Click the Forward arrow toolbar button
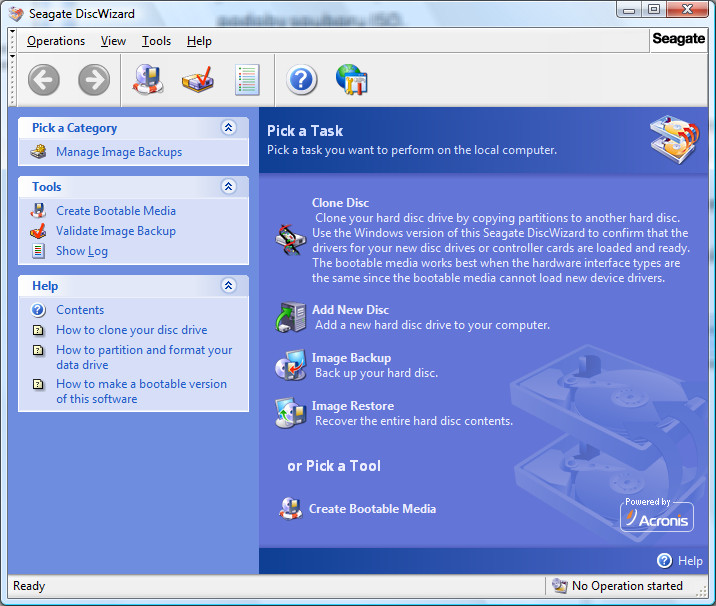The height and width of the screenshot is (606, 716). [x=94, y=80]
